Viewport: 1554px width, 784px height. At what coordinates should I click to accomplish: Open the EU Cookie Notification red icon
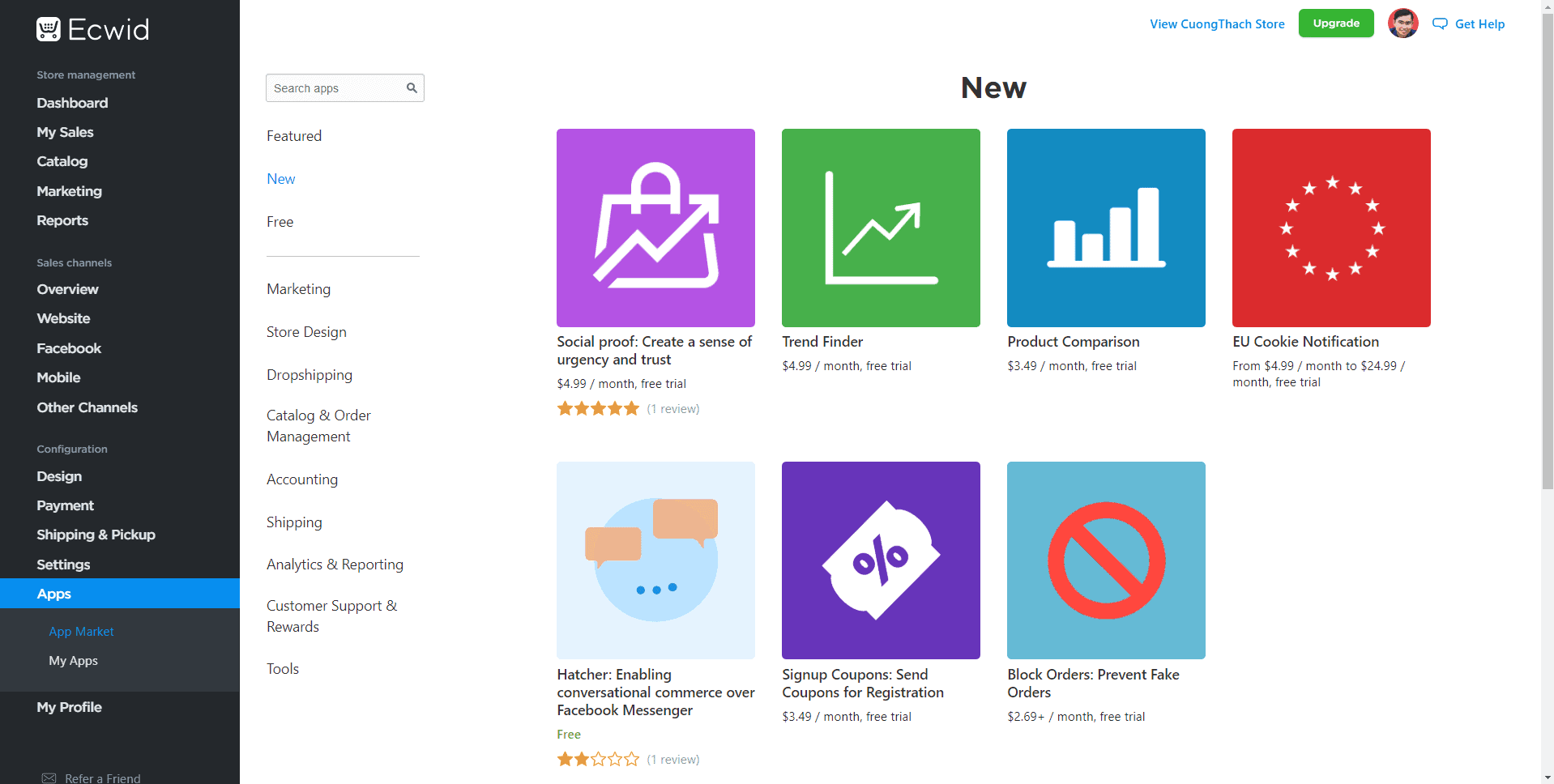[x=1331, y=228]
